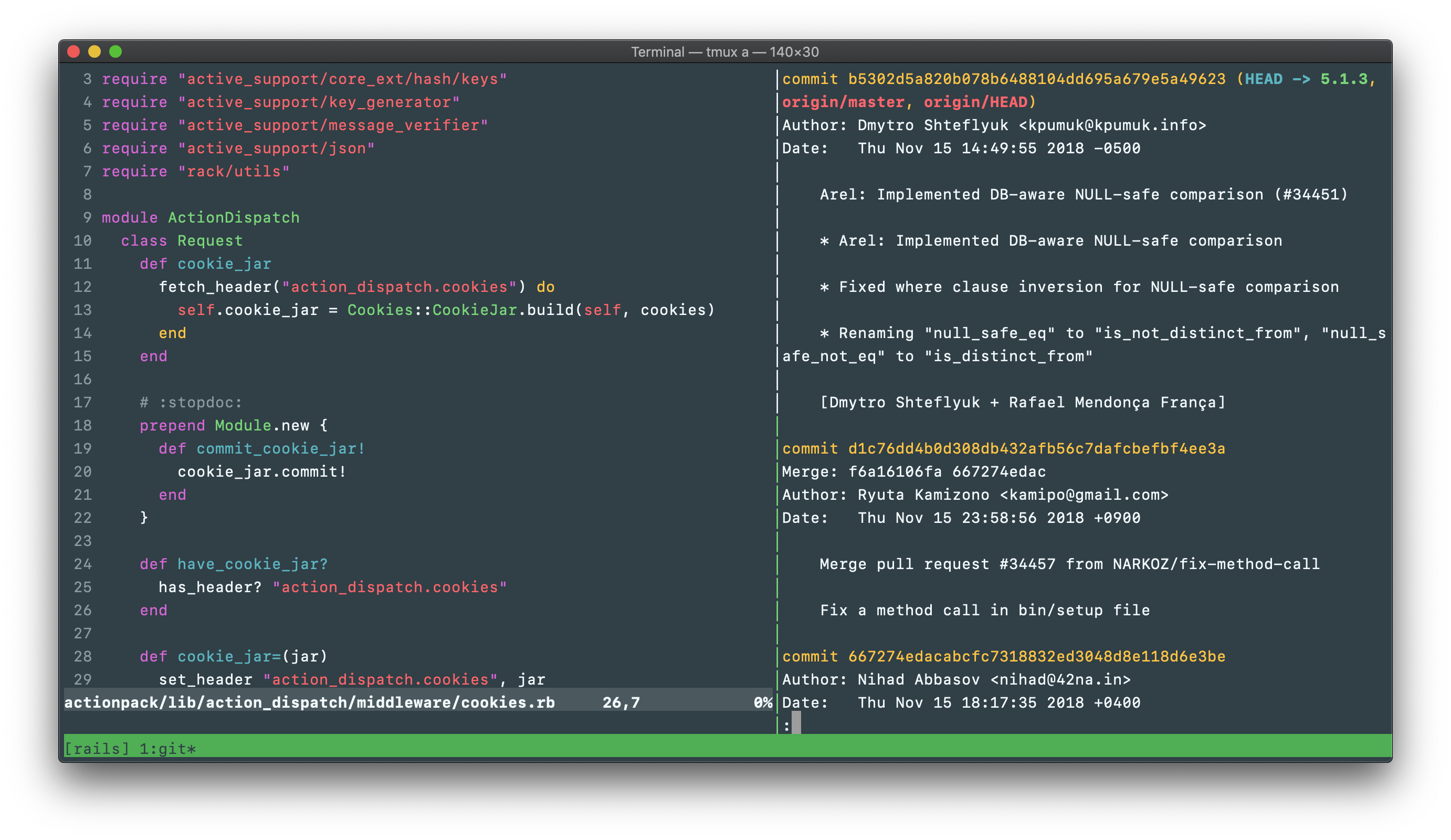
Task: Click commit hash b5302d5a820b078b6488104dd695a679e5a49623
Action: point(1036,79)
